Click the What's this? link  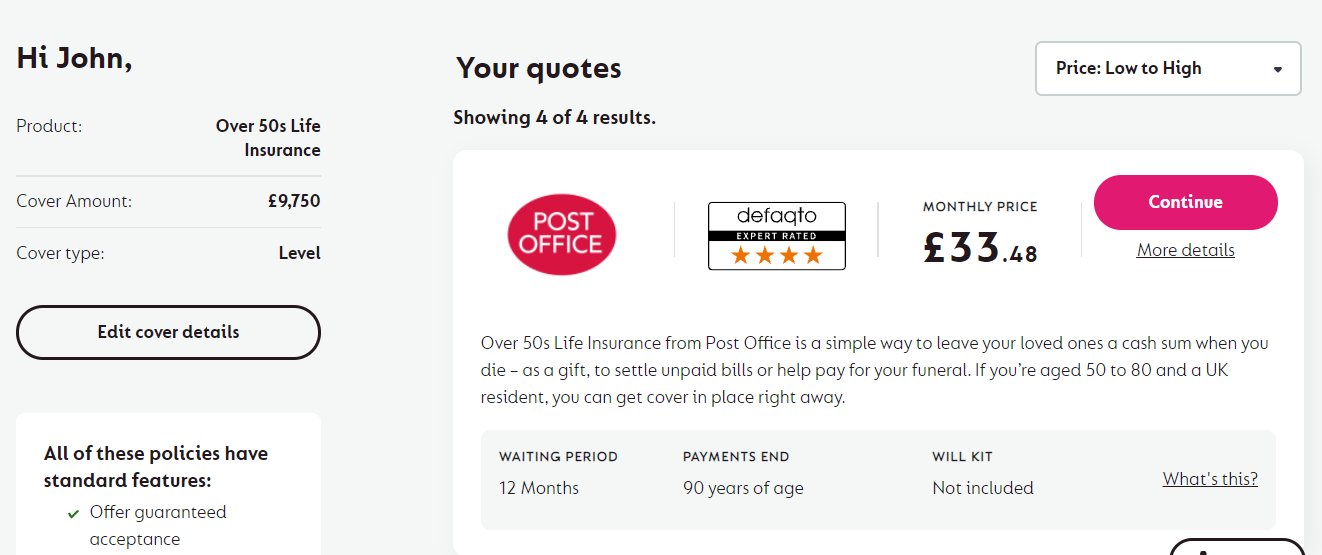pos(1210,479)
